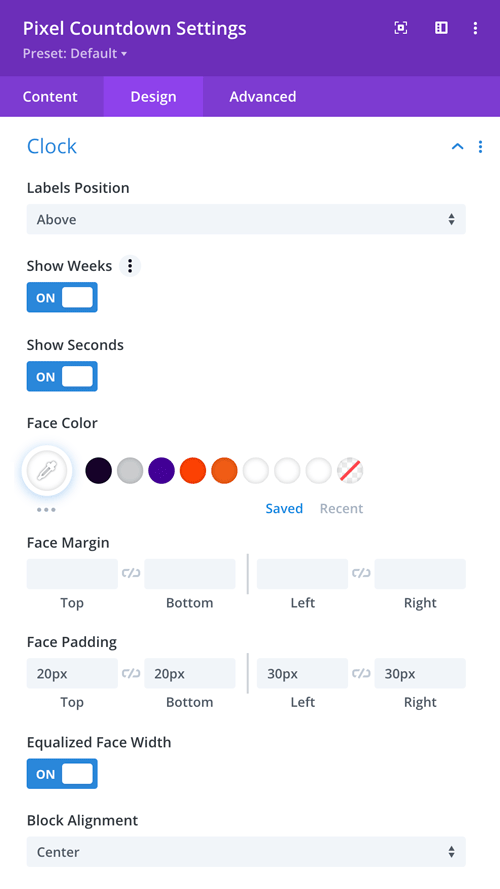This screenshot has height=889, width=500.
Task: Collapse the Clock section chevron
Action: 457,147
